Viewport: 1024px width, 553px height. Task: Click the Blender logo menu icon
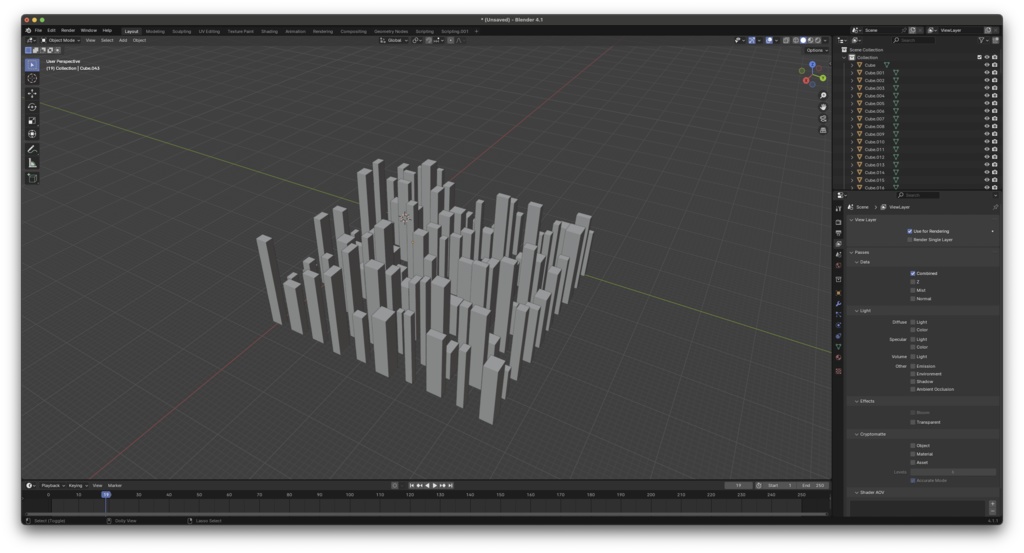[x=28, y=31]
